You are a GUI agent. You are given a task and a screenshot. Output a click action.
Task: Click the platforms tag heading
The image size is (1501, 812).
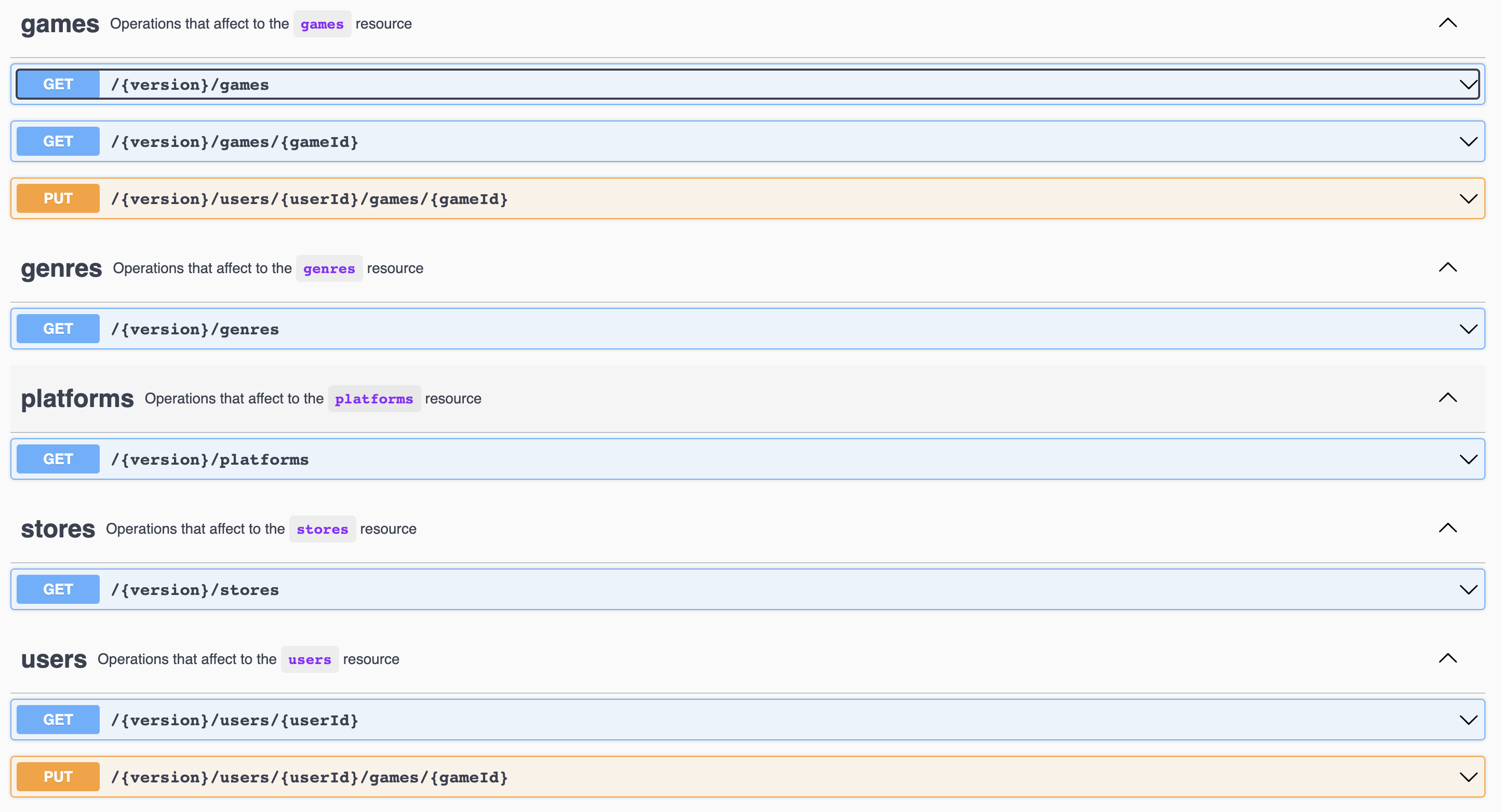(x=77, y=399)
